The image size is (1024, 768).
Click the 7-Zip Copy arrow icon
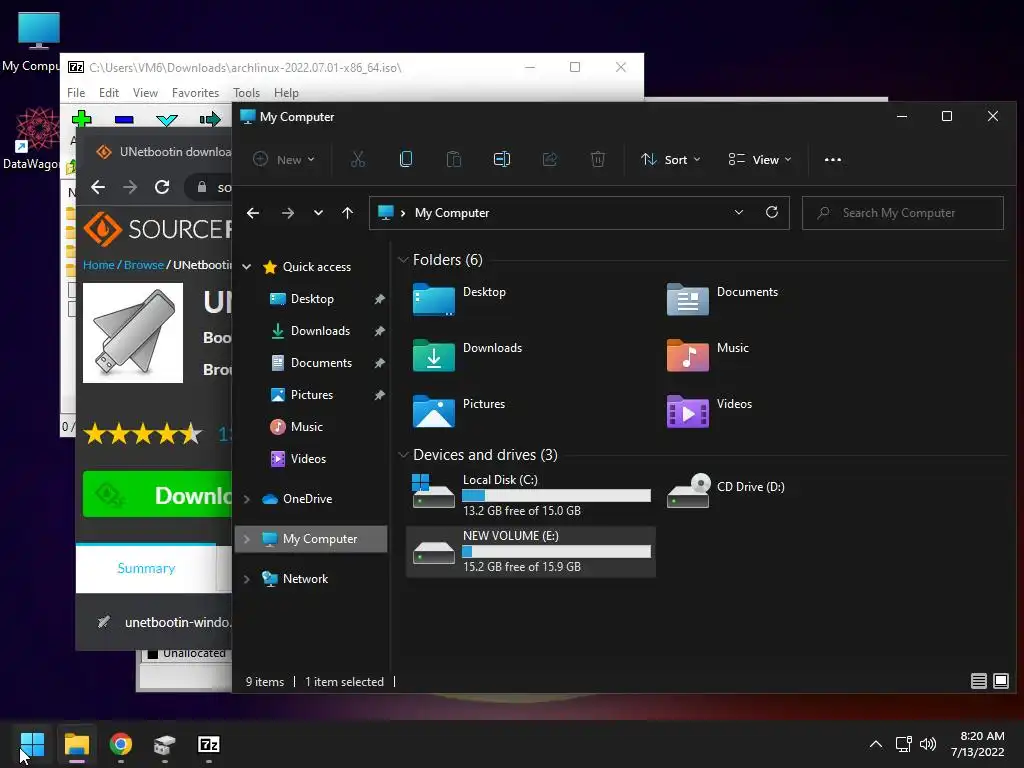tap(210, 120)
